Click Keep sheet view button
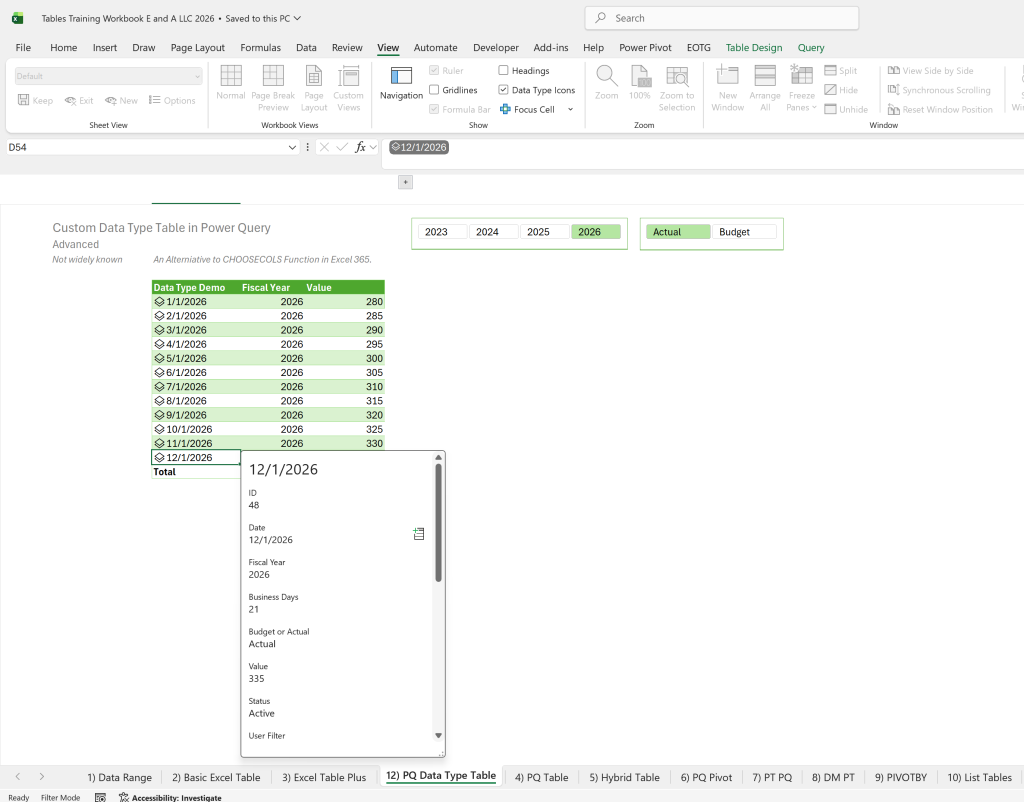 [x=35, y=101]
